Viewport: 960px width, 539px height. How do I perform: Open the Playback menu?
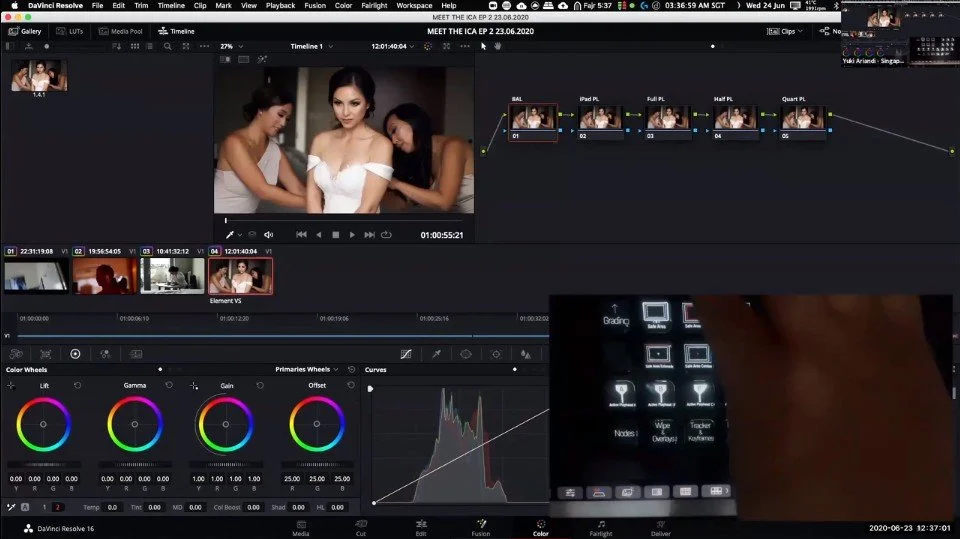click(280, 6)
